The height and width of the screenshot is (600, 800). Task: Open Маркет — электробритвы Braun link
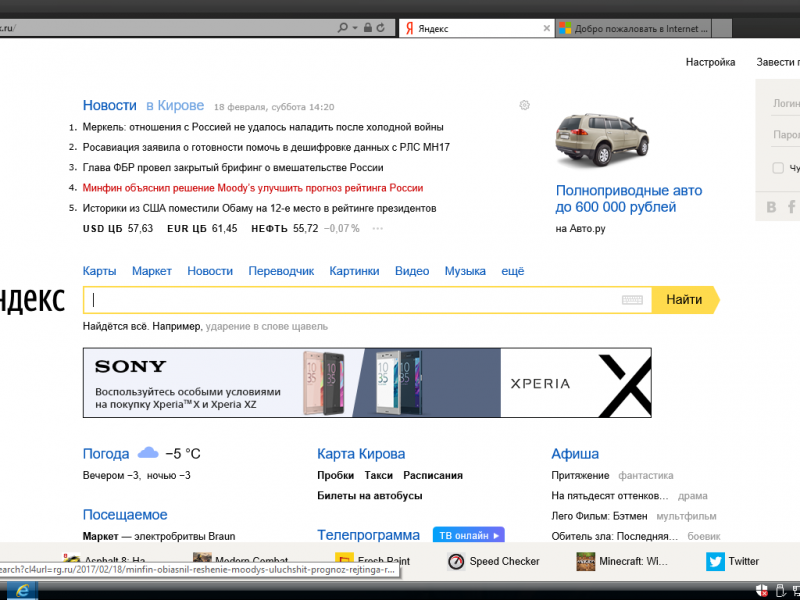pos(159,537)
